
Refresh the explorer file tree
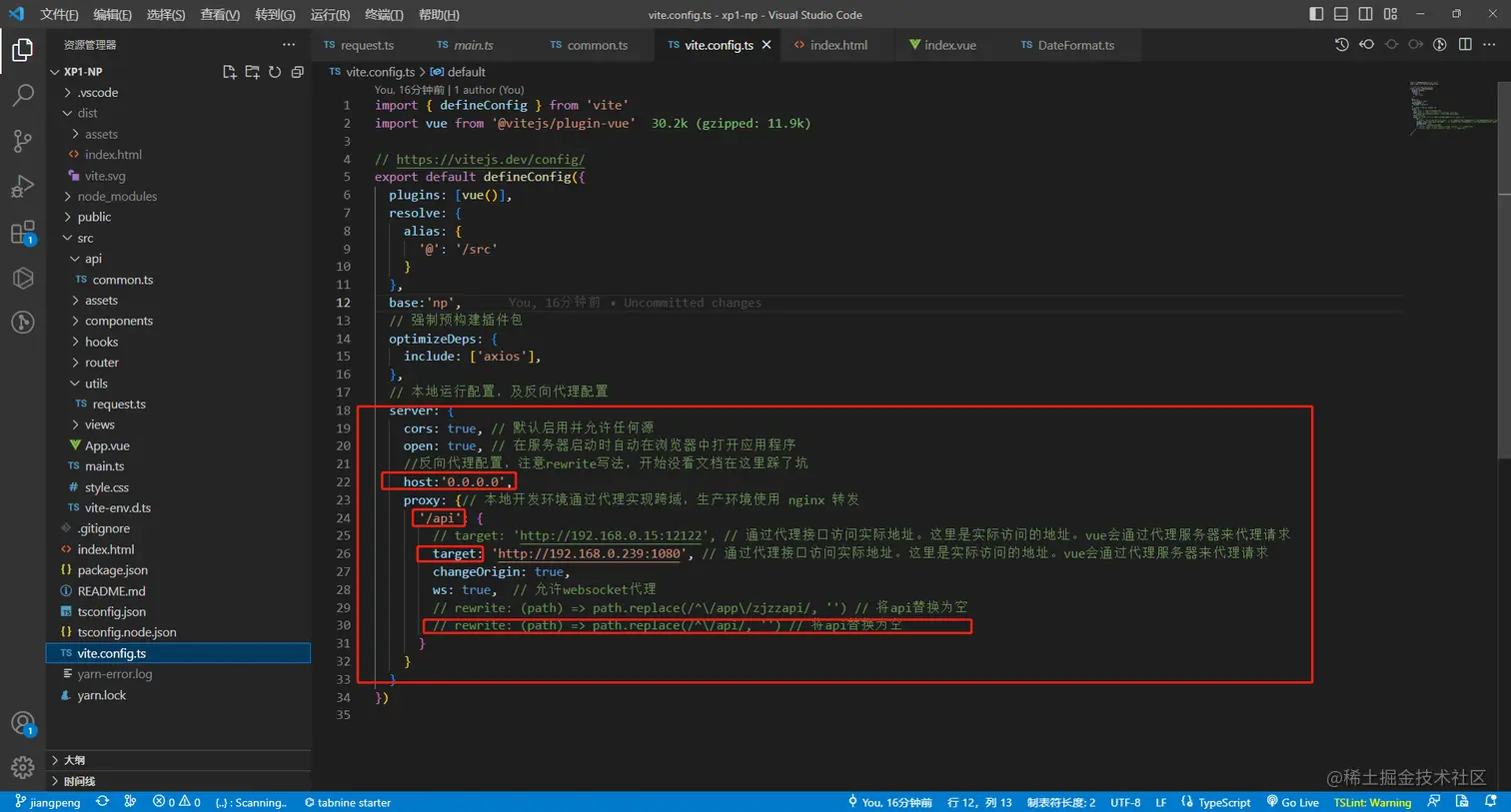275,72
